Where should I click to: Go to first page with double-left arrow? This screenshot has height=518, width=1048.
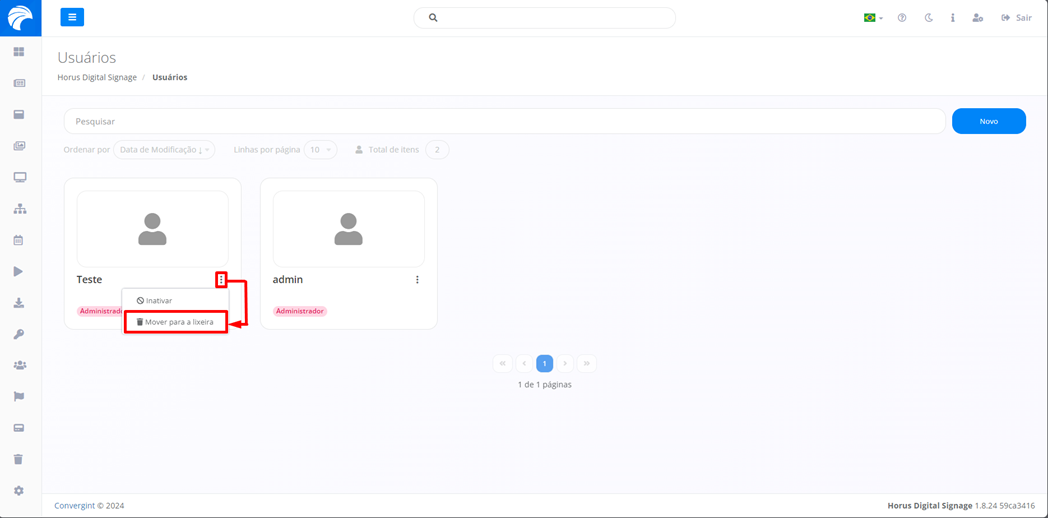(503, 364)
